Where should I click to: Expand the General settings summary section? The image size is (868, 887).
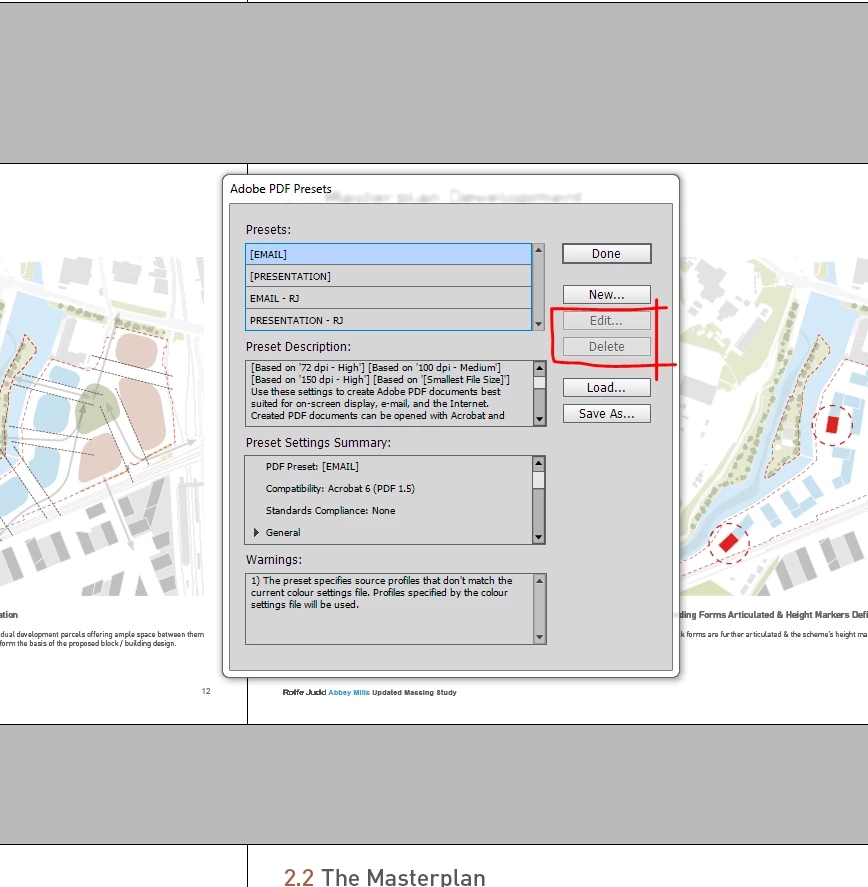click(x=256, y=532)
